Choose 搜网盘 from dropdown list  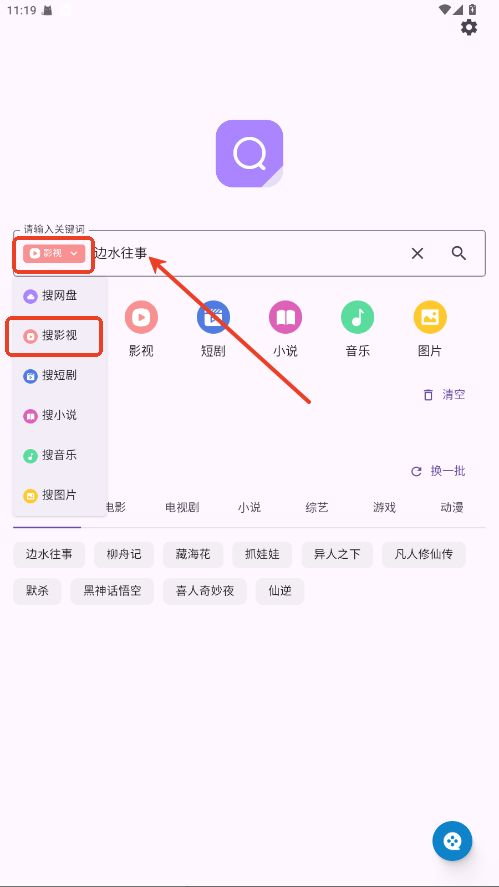59,295
